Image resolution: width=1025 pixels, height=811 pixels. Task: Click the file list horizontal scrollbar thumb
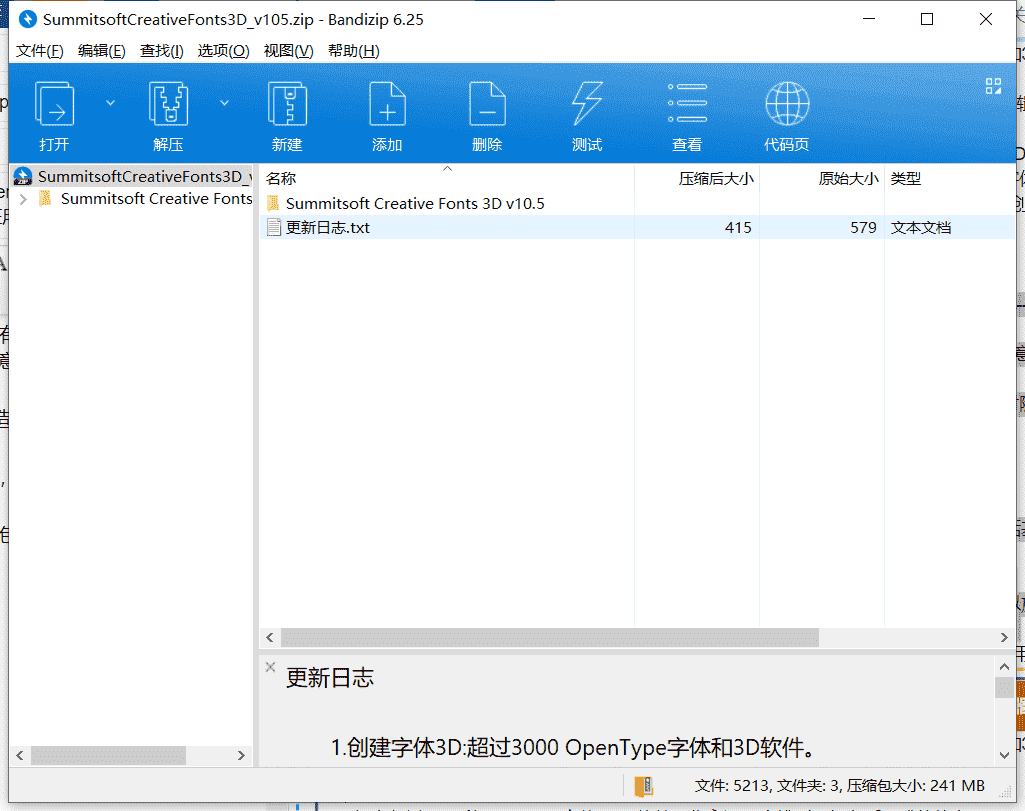click(x=550, y=637)
